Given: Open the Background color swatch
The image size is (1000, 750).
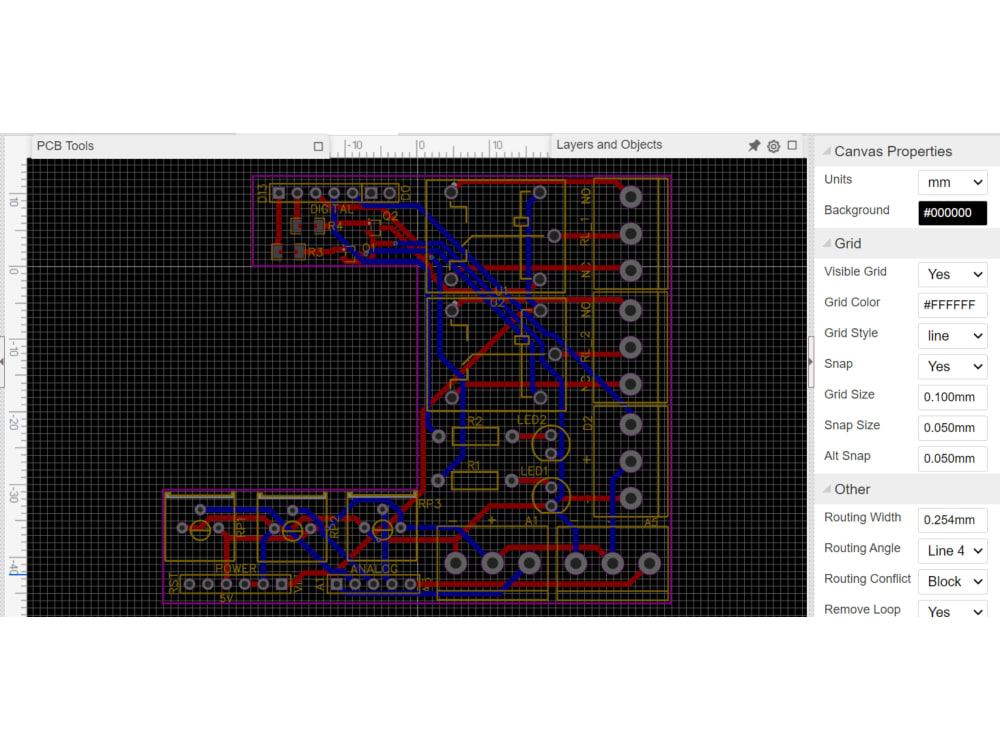Looking at the screenshot, I should click(x=952, y=212).
